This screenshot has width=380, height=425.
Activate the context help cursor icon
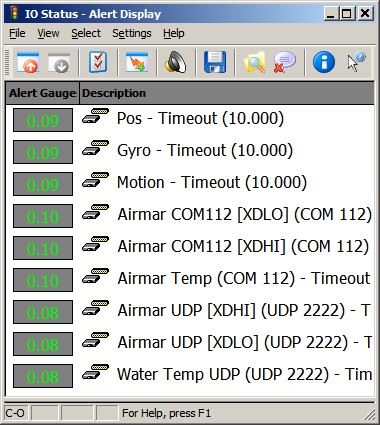point(356,62)
